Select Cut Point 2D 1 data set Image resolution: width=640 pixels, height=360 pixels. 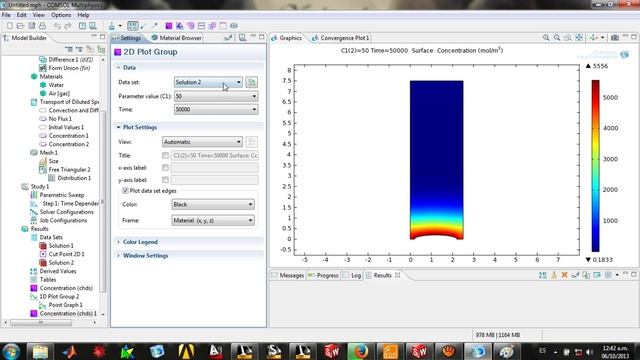pyautogui.click(x=67, y=254)
